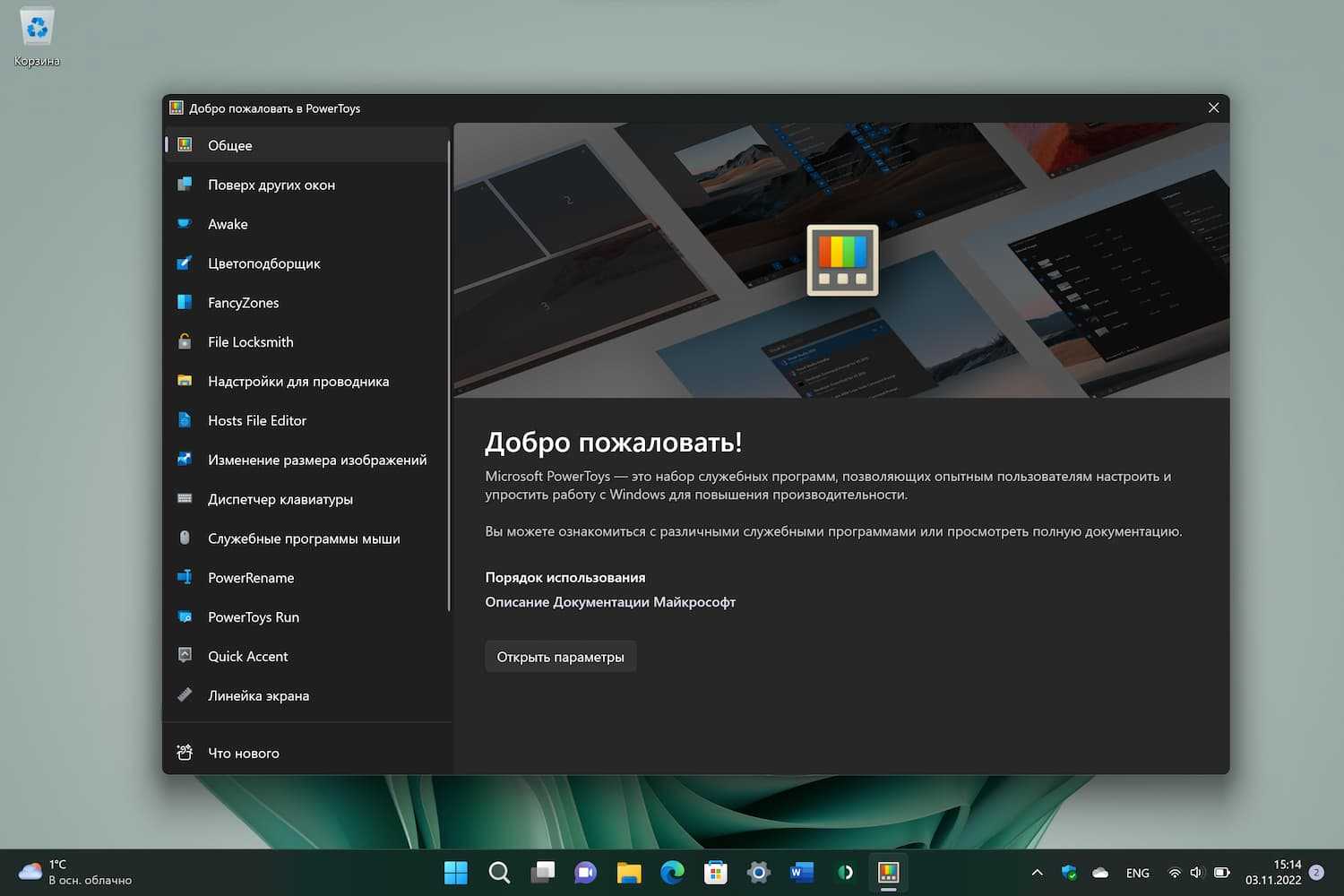This screenshot has height=896, width=1344.
Task: Click the sidebar vertical scrollbar
Action: click(x=448, y=376)
